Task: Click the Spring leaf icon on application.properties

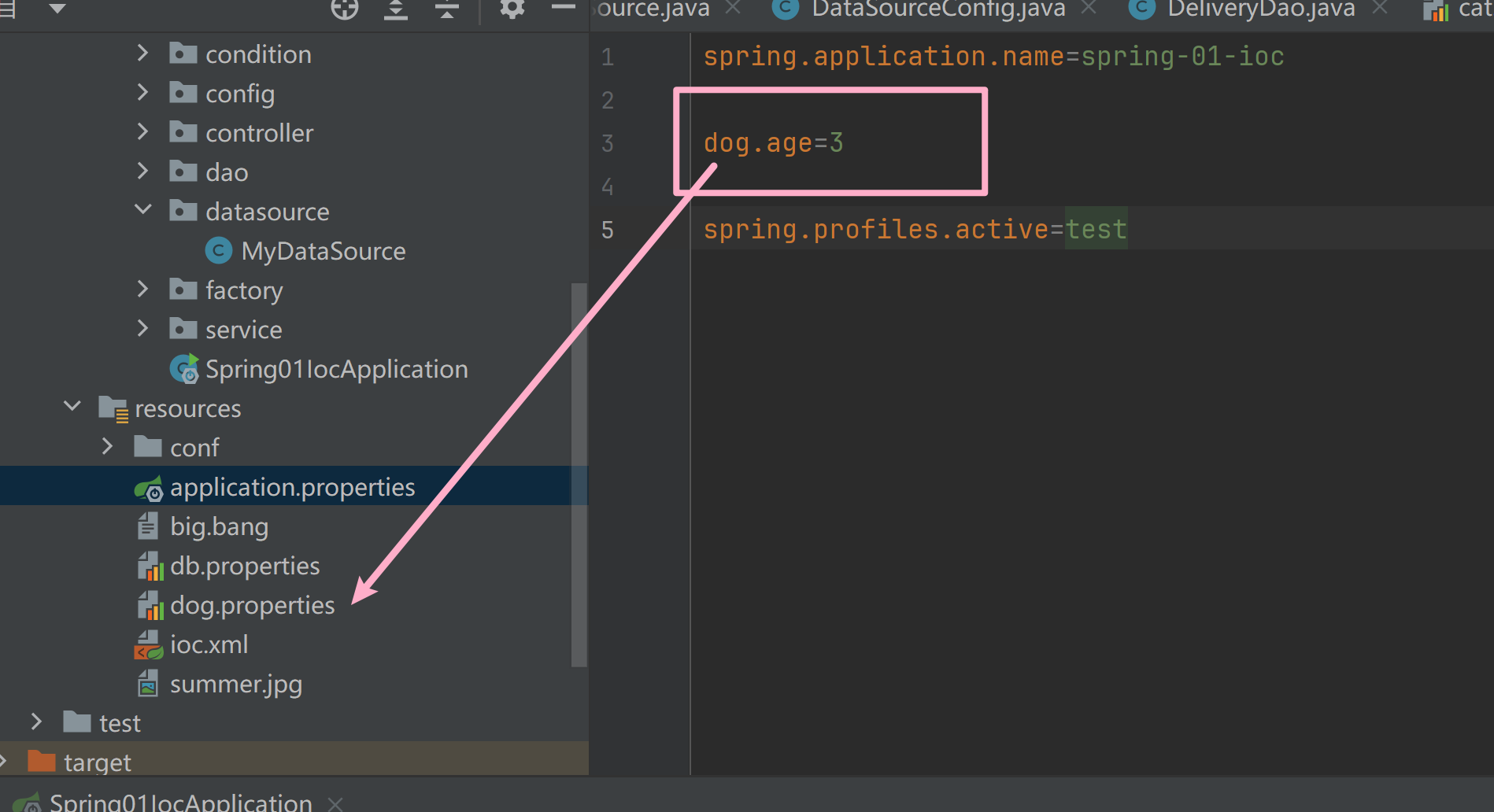Action: coord(150,487)
